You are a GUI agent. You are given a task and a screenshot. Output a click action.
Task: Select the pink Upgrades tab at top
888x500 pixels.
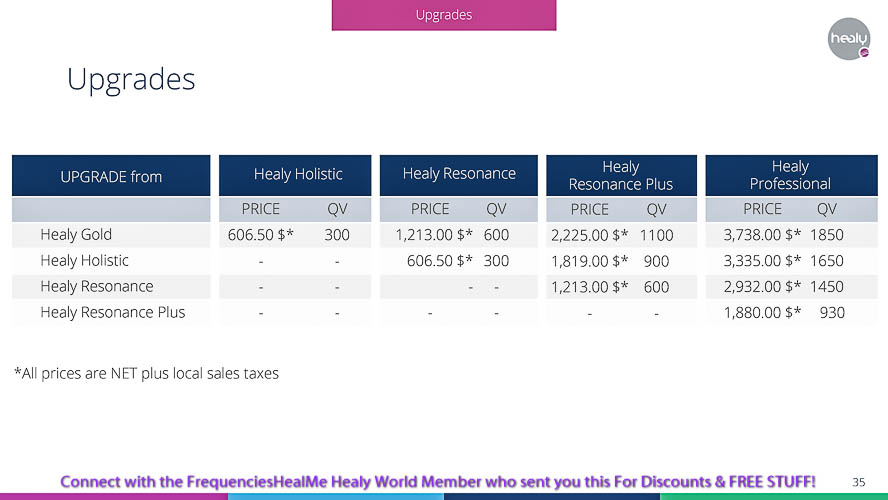(x=444, y=15)
